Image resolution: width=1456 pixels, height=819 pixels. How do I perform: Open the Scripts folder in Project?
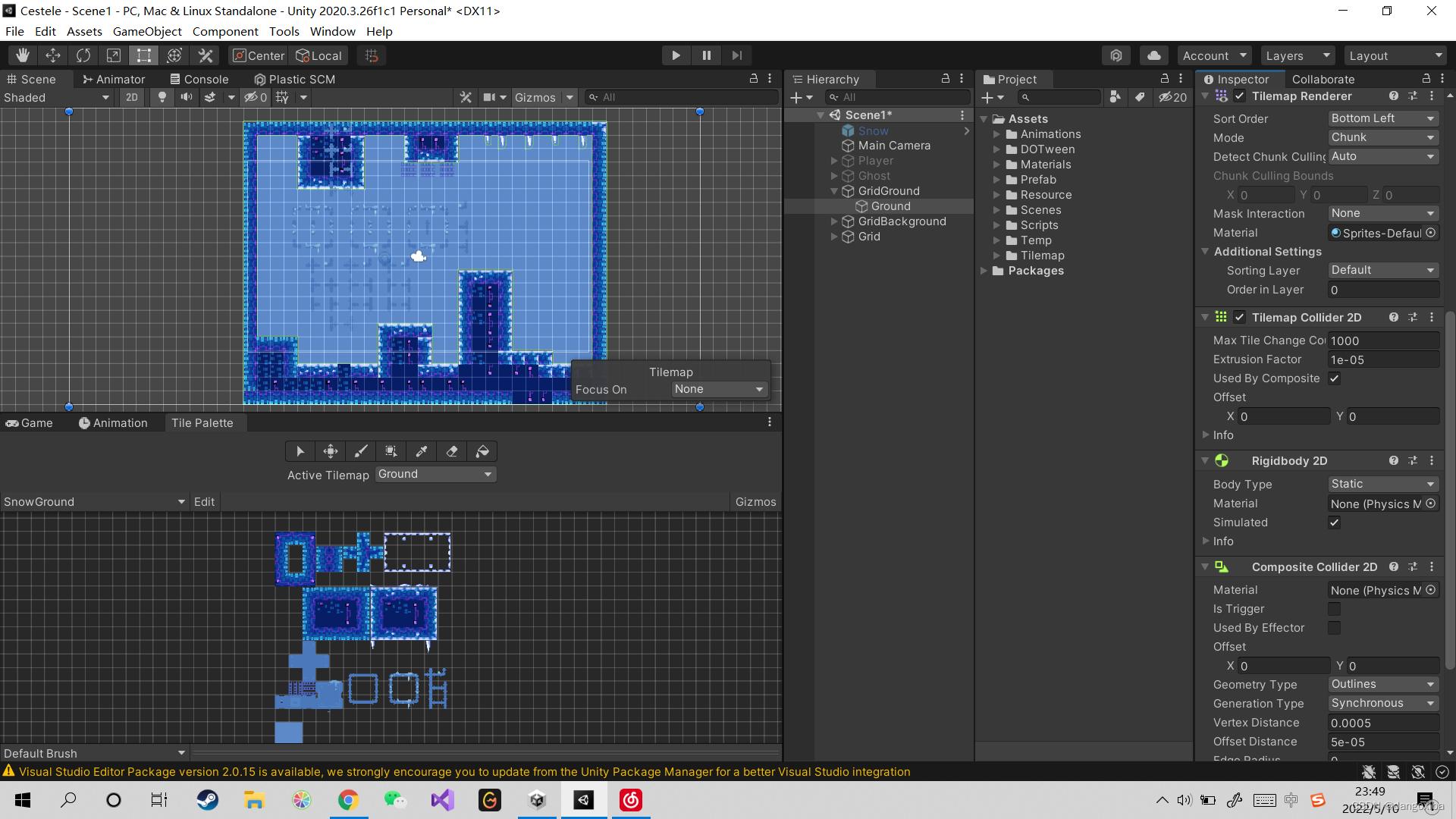pyautogui.click(x=1039, y=225)
